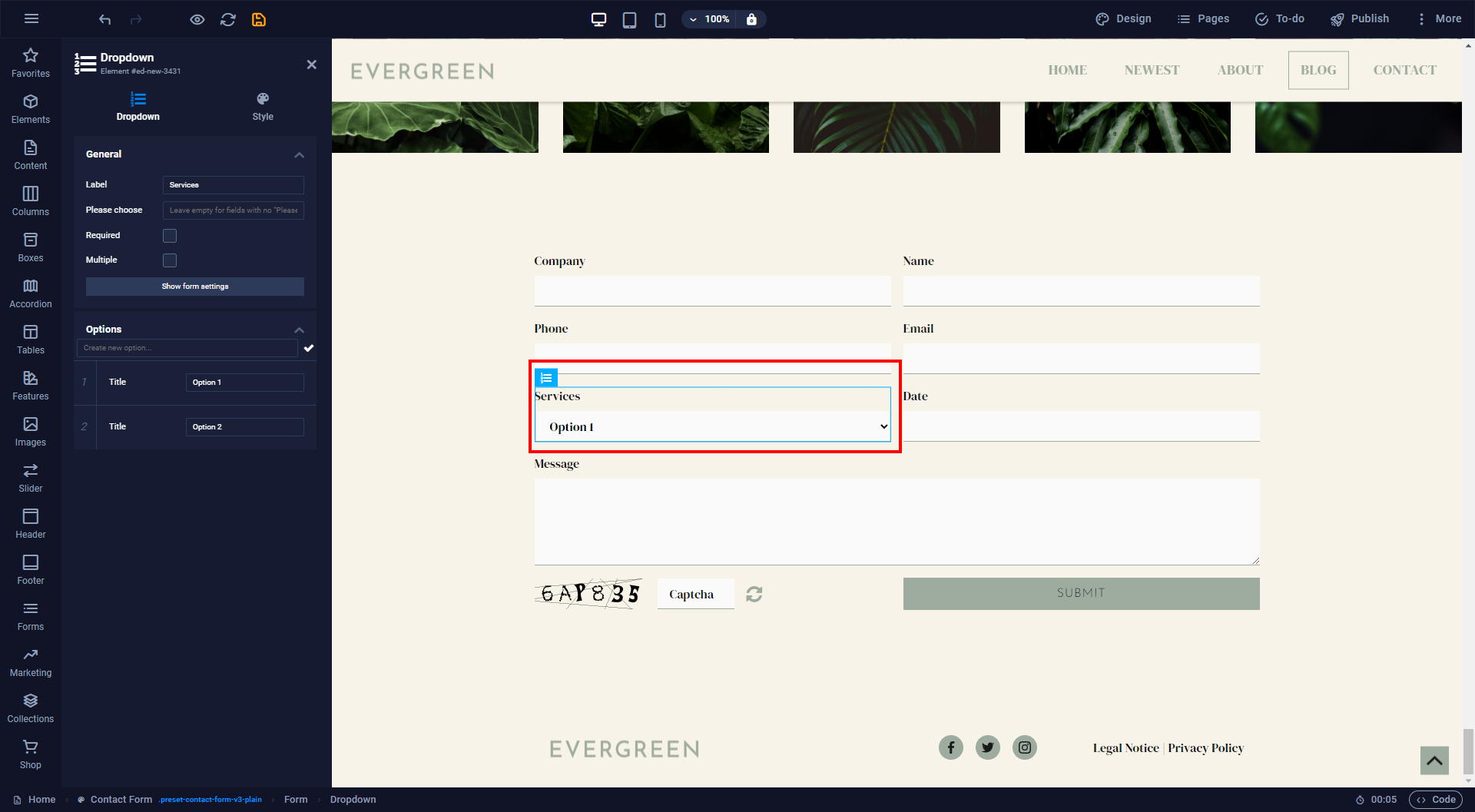
Task: Open the Pages menu
Action: [x=1203, y=18]
